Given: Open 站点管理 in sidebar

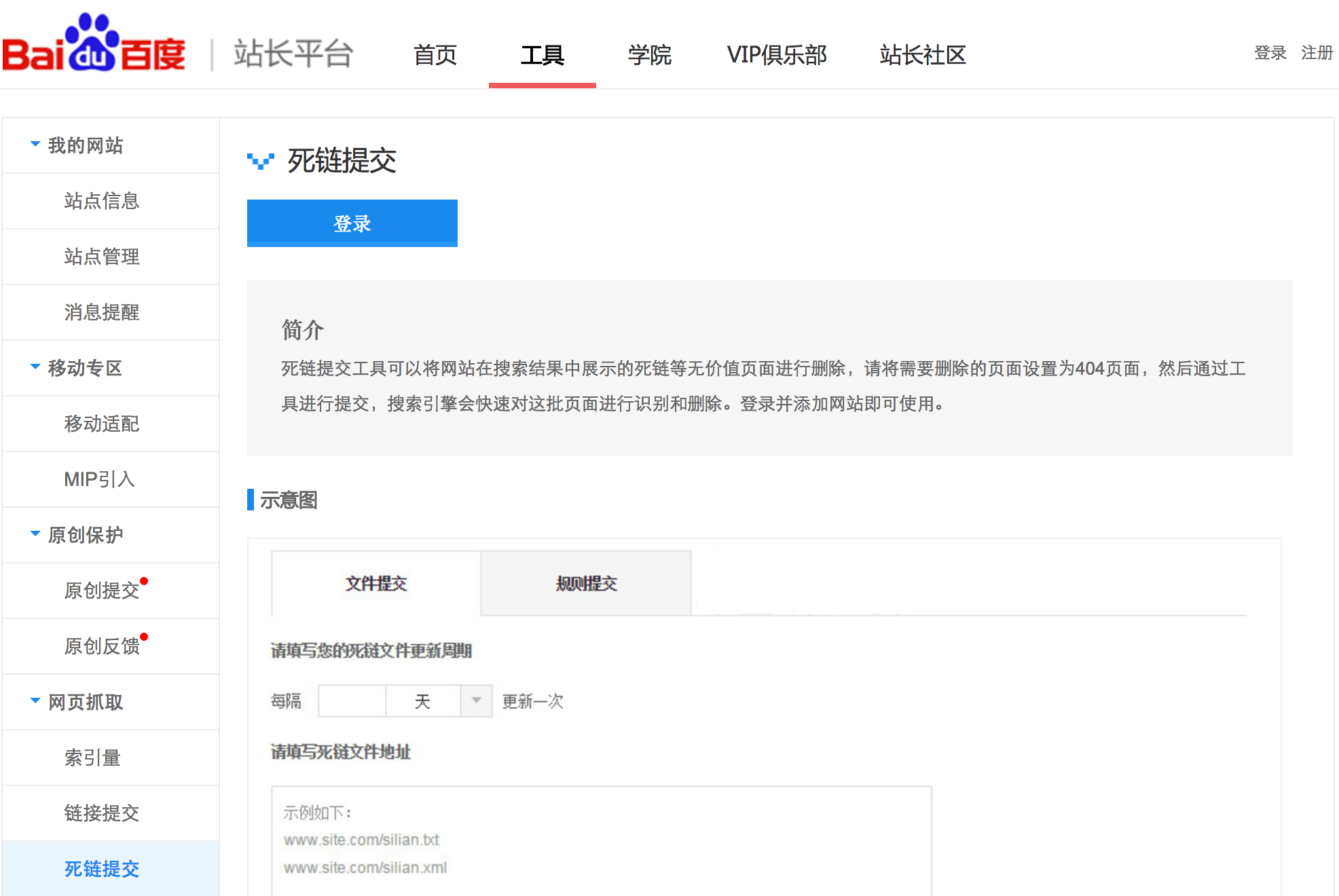Looking at the screenshot, I should (x=111, y=257).
